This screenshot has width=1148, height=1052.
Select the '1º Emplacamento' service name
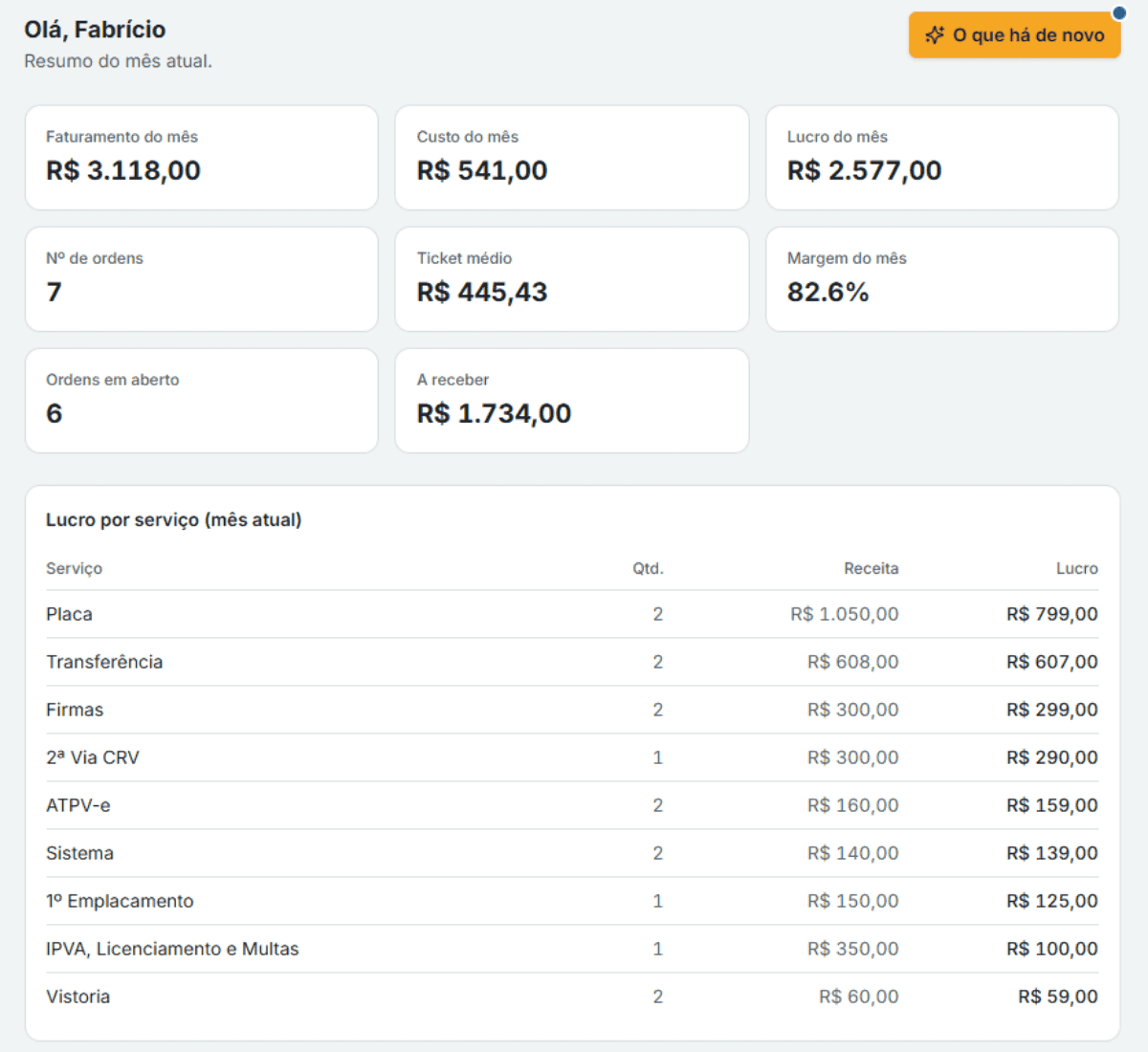(120, 901)
